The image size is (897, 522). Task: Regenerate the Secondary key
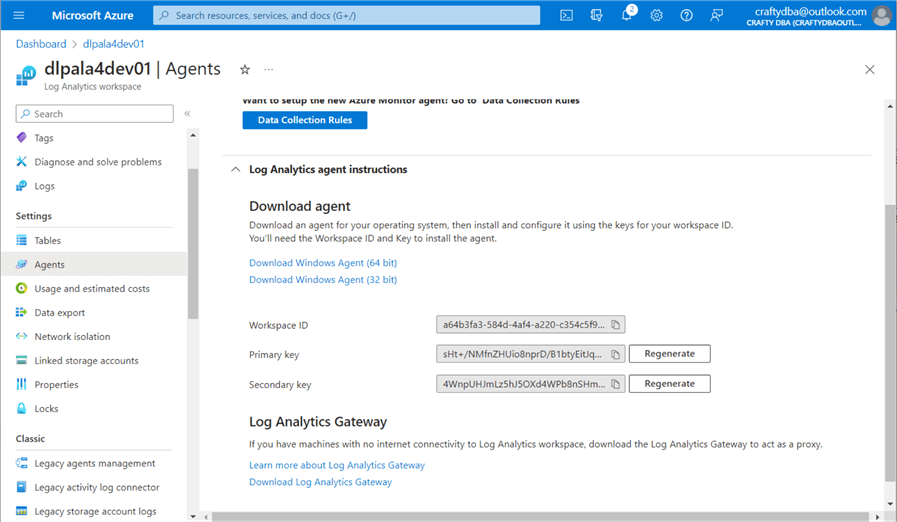(x=669, y=383)
